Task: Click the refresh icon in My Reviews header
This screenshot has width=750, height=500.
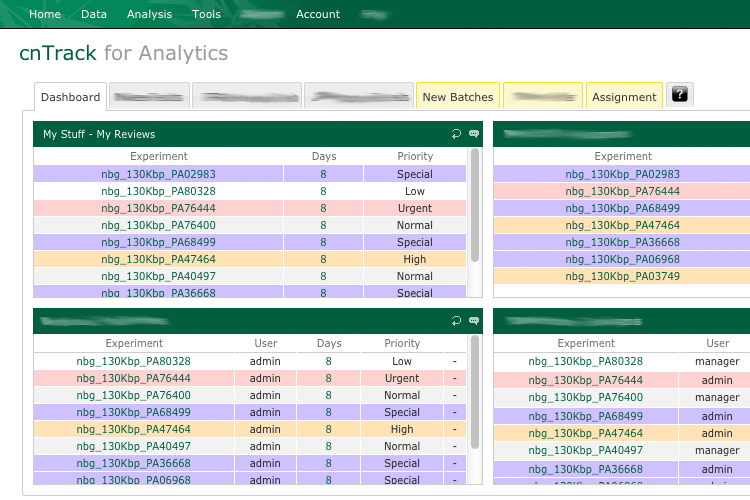Action: 456,134
